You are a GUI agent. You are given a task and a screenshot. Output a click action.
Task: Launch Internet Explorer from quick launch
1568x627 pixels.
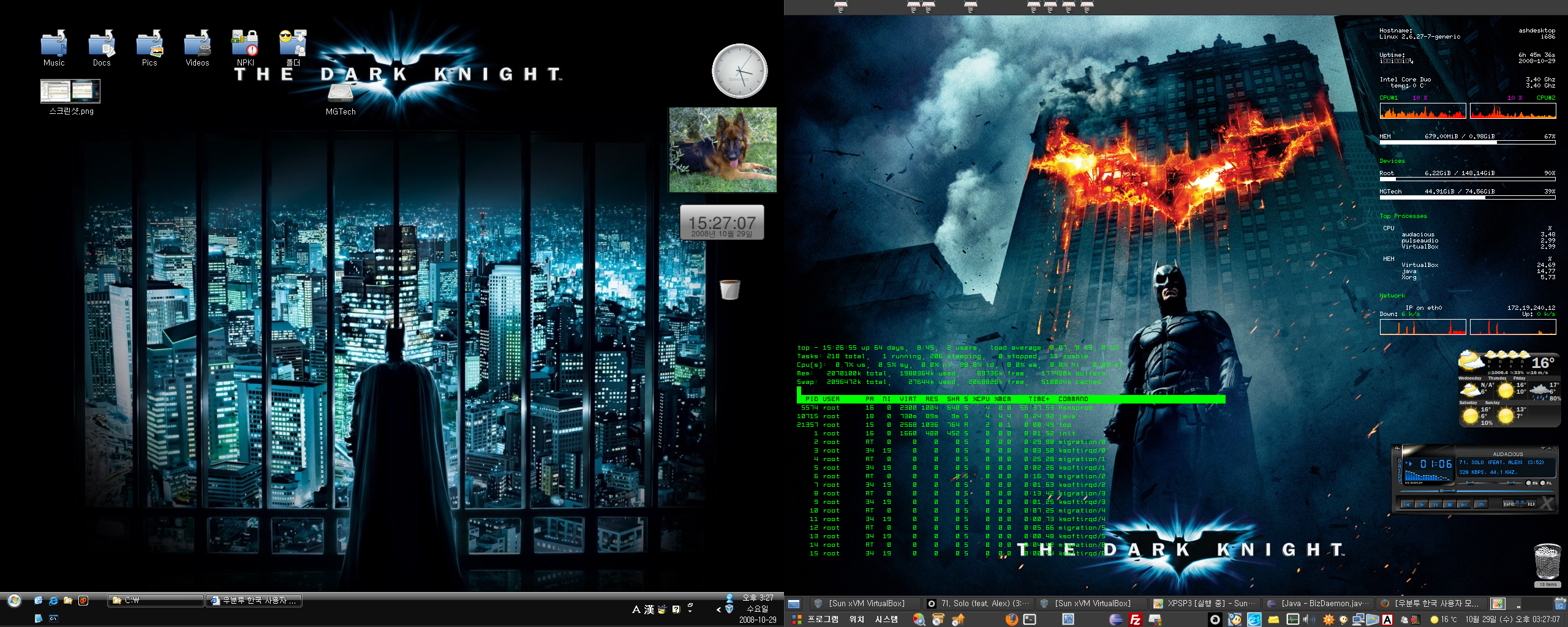pos(53,601)
